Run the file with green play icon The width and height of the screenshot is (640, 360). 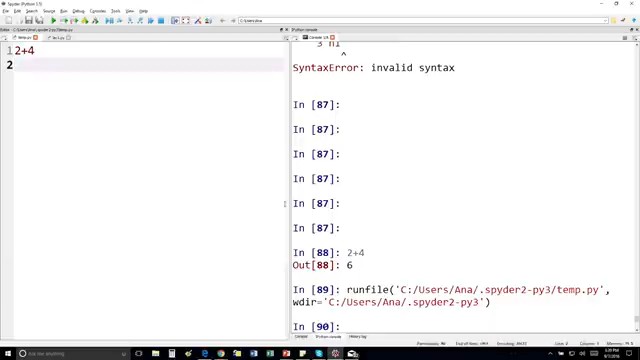(x=53, y=20)
